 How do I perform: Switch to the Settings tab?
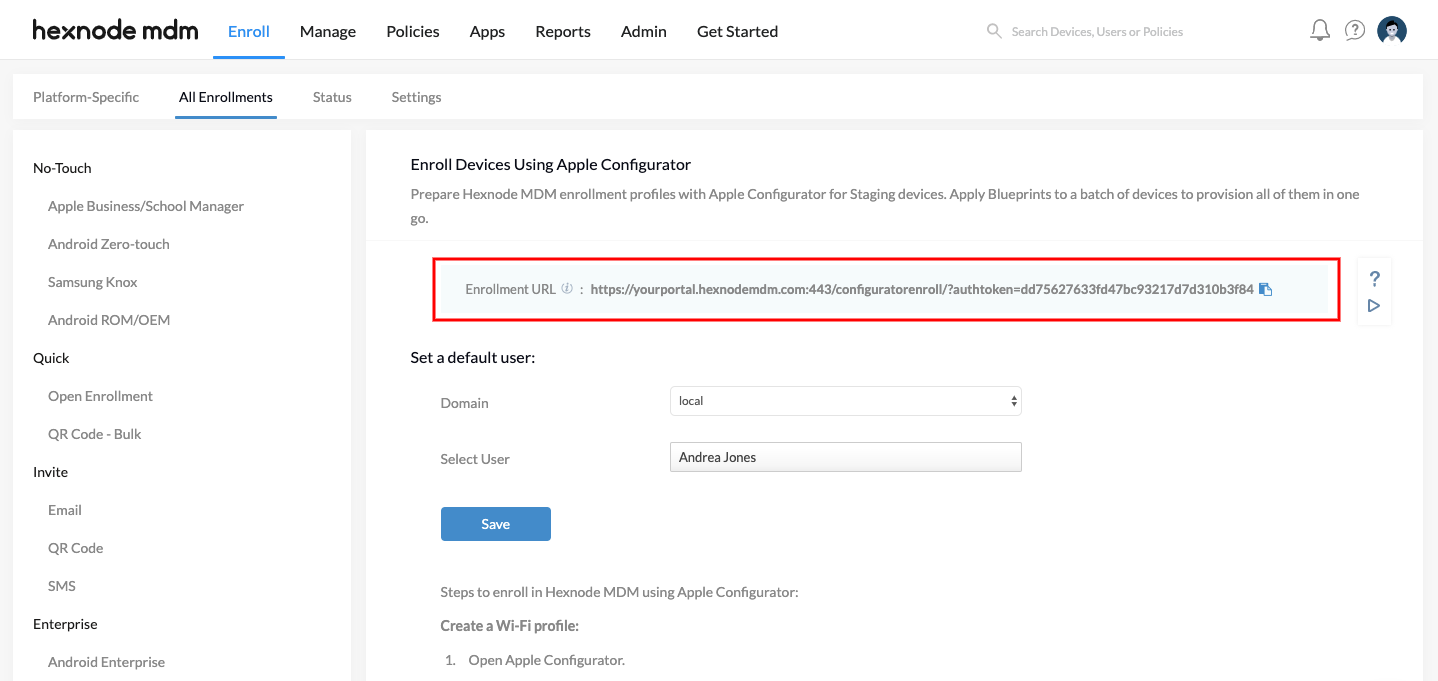416,97
